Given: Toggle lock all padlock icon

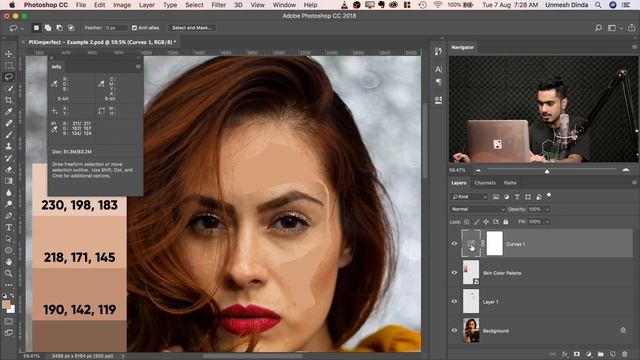Looking at the screenshot, I should [506, 222].
